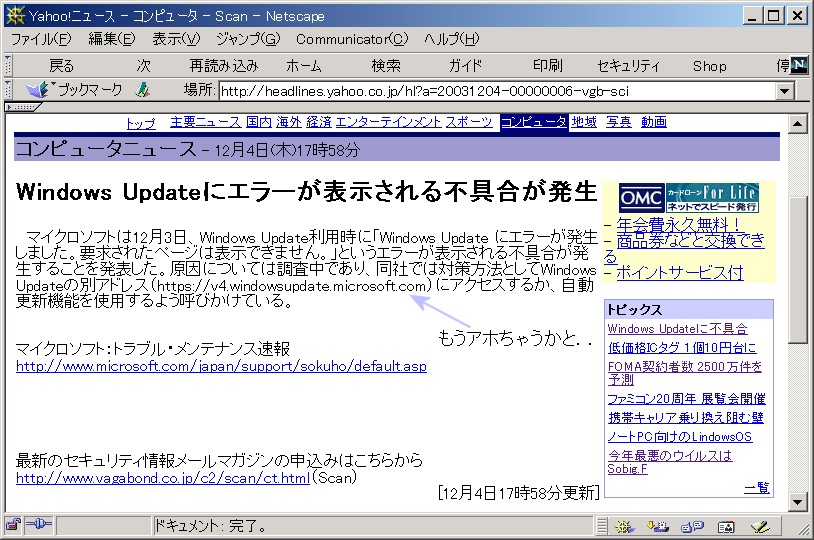Open the 写真 photos link
This screenshot has height=540, width=814.
click(619, 123)
